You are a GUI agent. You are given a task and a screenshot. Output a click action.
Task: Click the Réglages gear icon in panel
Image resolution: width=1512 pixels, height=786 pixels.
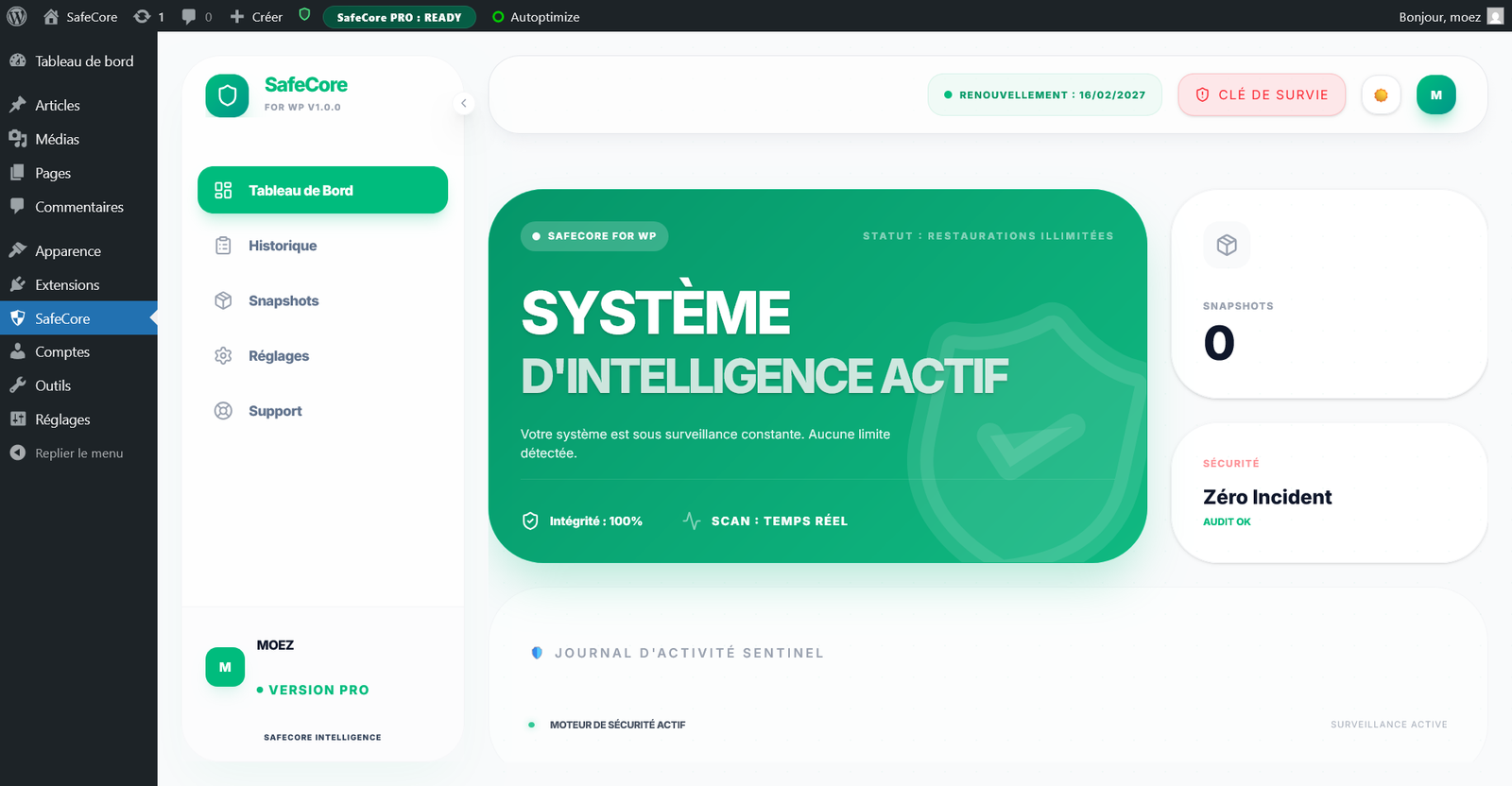tap(223, 356)
